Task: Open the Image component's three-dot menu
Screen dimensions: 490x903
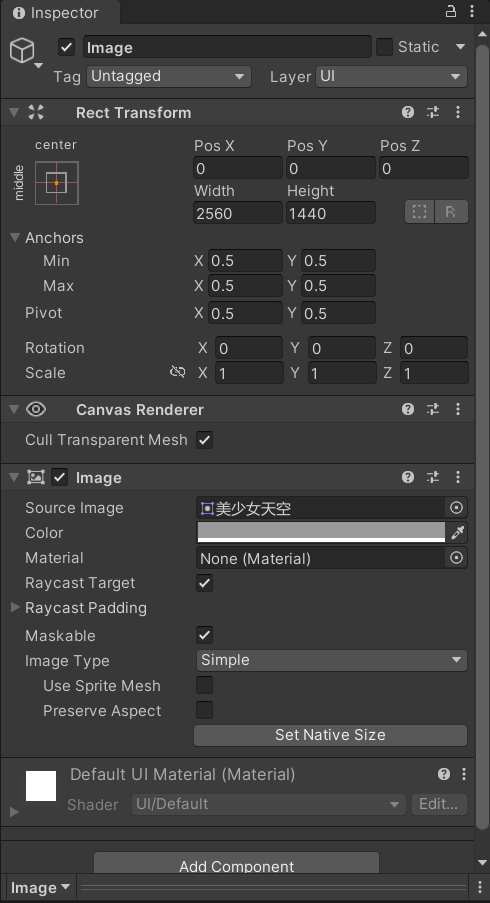Action: [458, 477]
